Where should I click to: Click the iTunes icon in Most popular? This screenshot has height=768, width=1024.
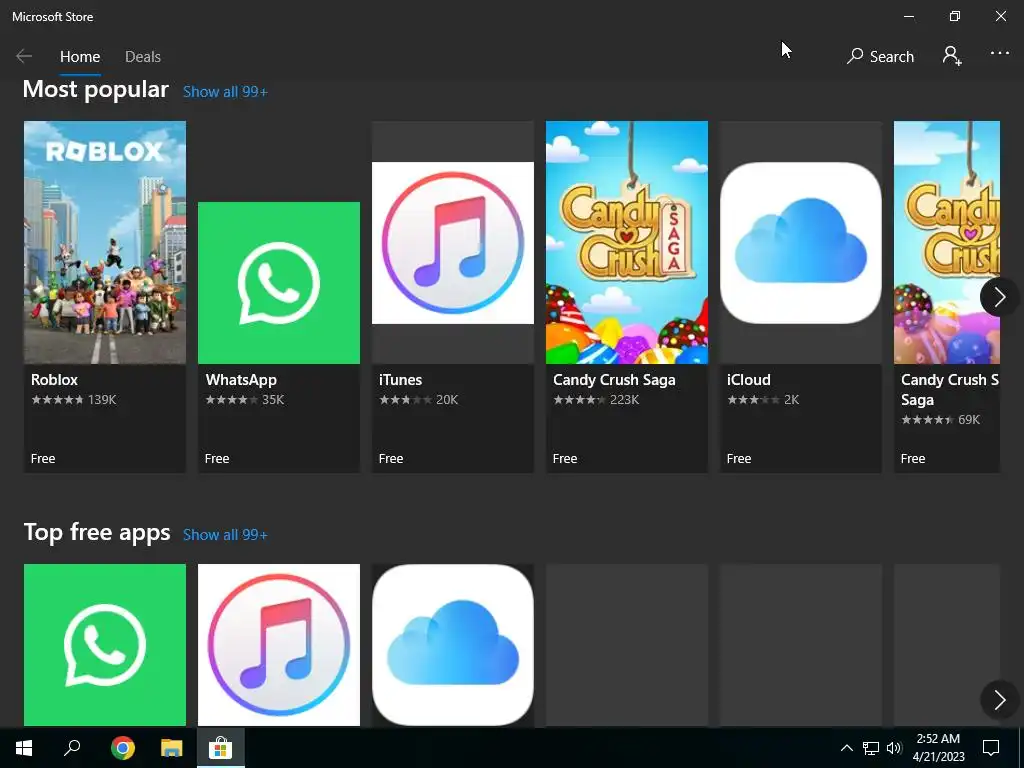[x=453, y=243]
